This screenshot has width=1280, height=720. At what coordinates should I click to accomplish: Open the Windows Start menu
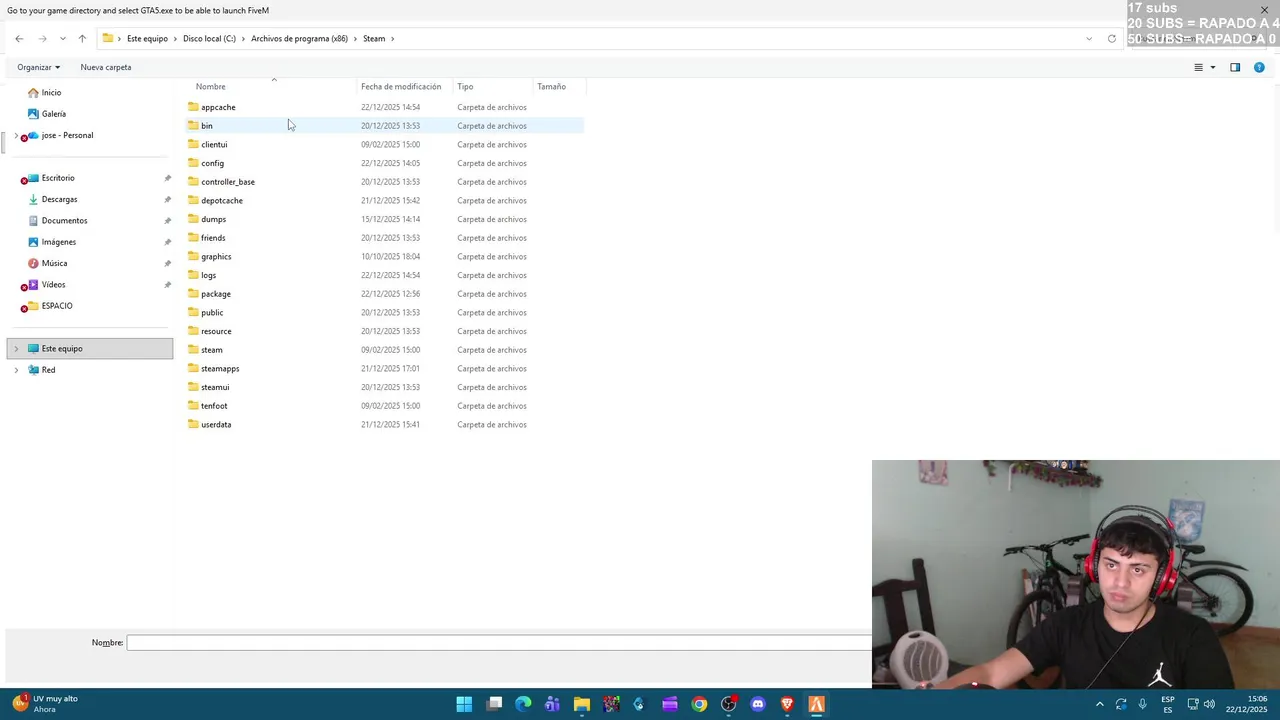click(464, 704)
